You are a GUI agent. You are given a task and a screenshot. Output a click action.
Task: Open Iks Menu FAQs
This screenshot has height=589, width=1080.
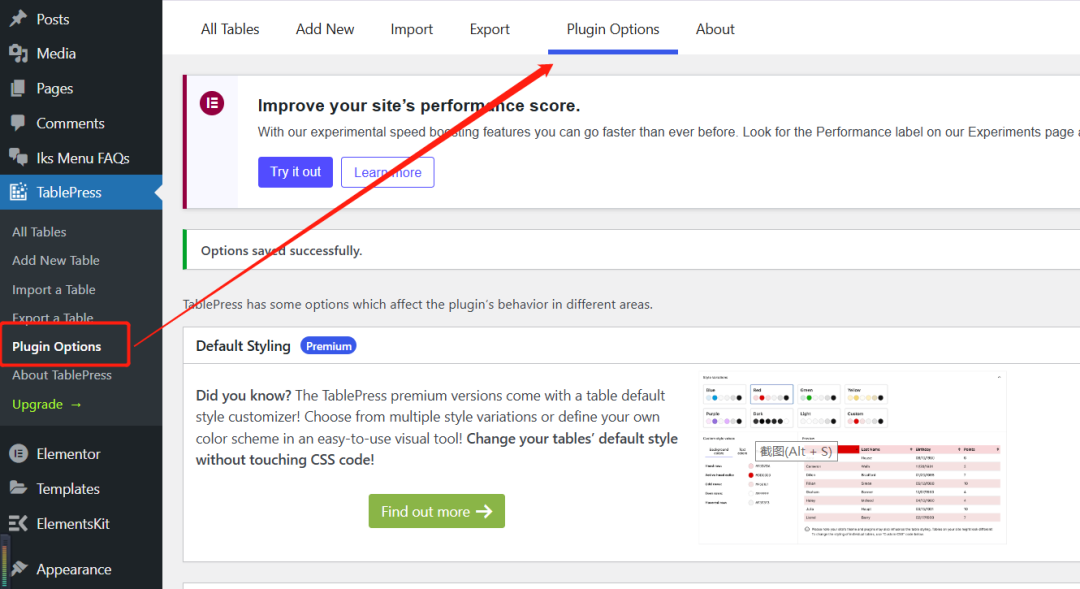click(x=81, y=158)
